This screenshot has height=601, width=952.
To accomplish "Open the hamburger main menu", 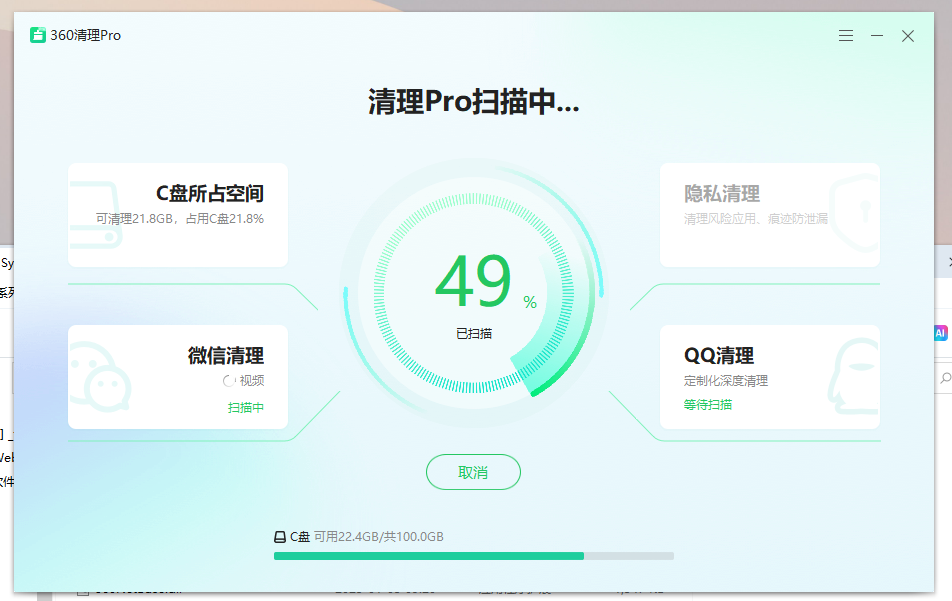I will pos(846,36).
